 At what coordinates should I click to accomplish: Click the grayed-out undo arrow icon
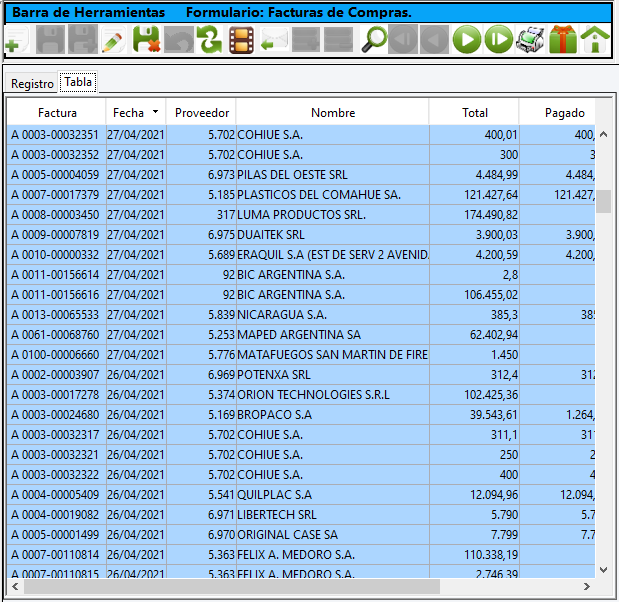pyautogui.click(x=178, y=39)
